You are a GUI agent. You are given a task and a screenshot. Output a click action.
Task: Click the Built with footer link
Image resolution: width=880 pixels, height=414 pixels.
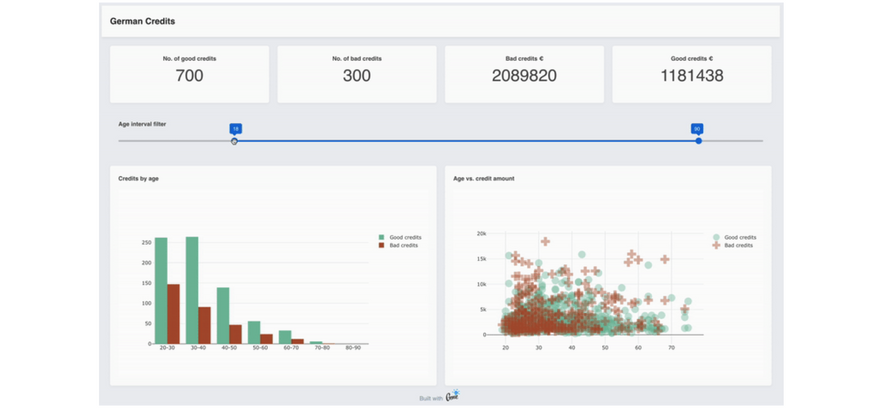coord(431,399)
